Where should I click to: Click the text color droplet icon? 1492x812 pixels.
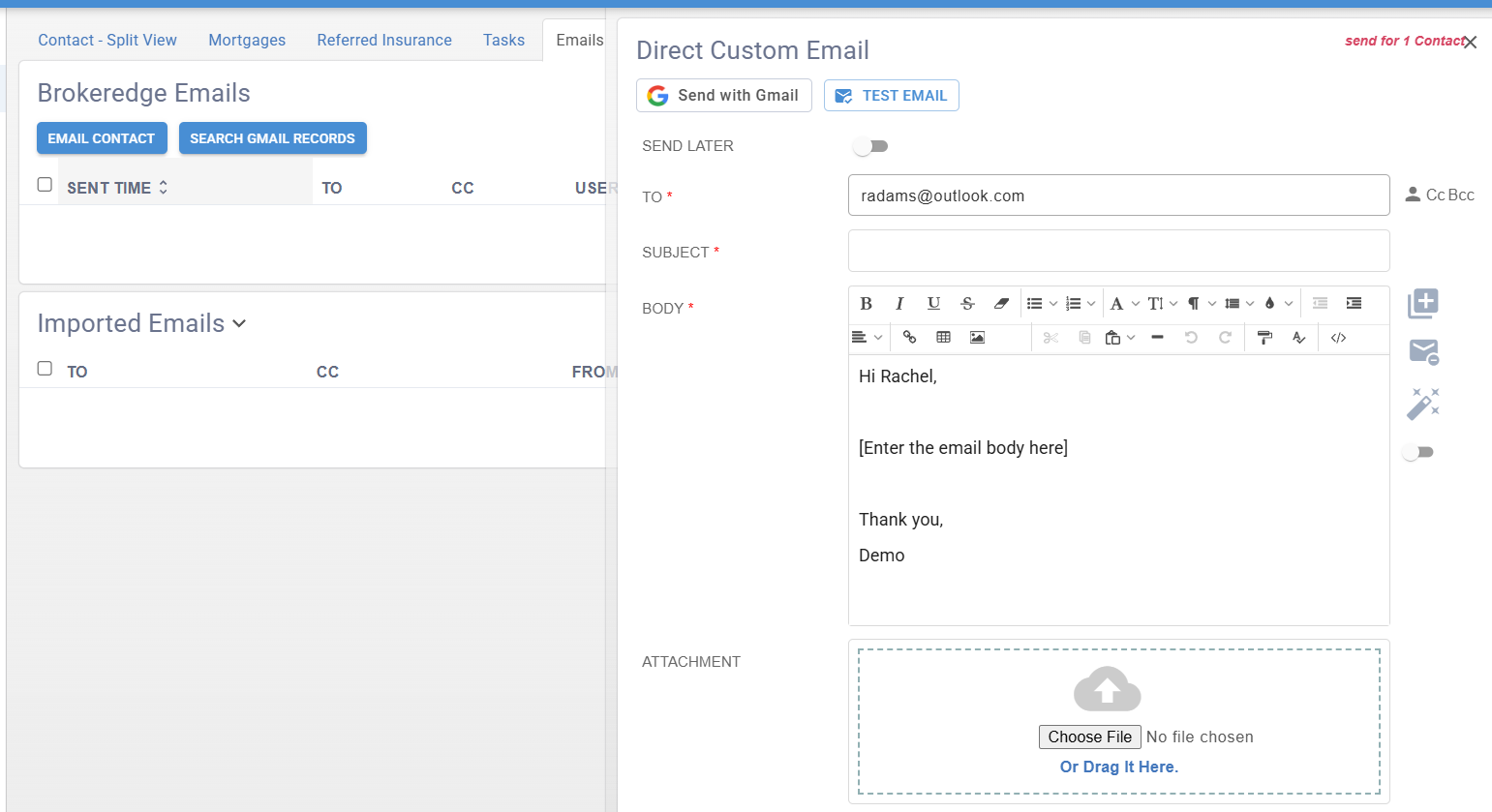click(1270, 303)
